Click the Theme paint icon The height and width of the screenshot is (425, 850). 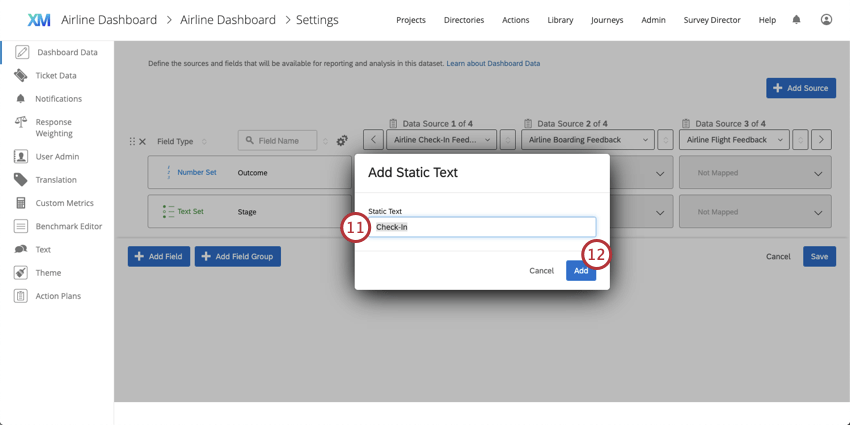pyautogui.click(x=21, y=272)
